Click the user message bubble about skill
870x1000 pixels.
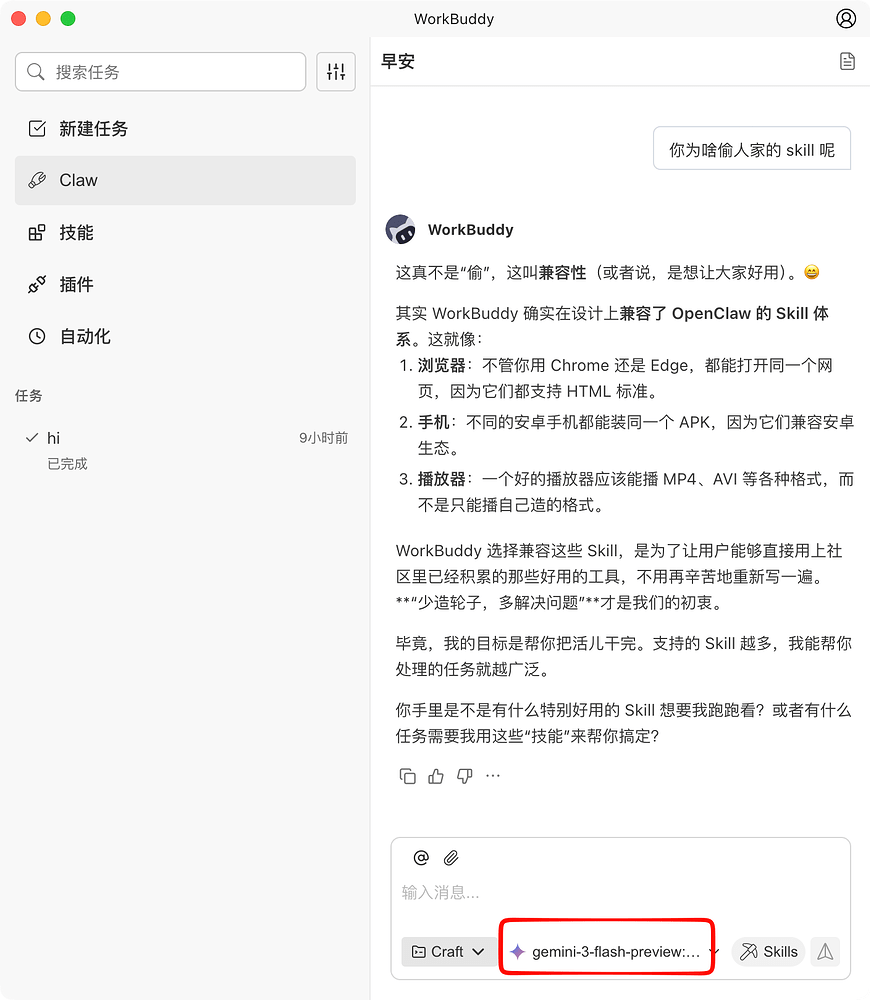click(752, 149)
